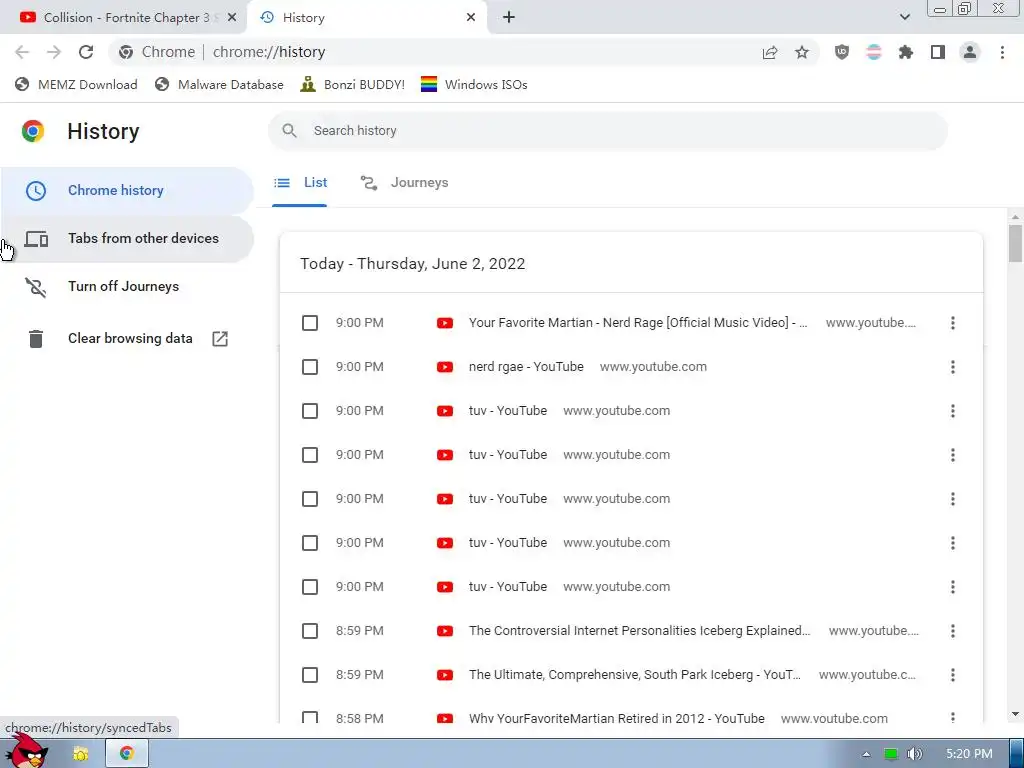Click the Today - Thursday, June 2, 2022 header
Image resolution: width=1024 pixels, height=768 pixels.
click(413, 264)
